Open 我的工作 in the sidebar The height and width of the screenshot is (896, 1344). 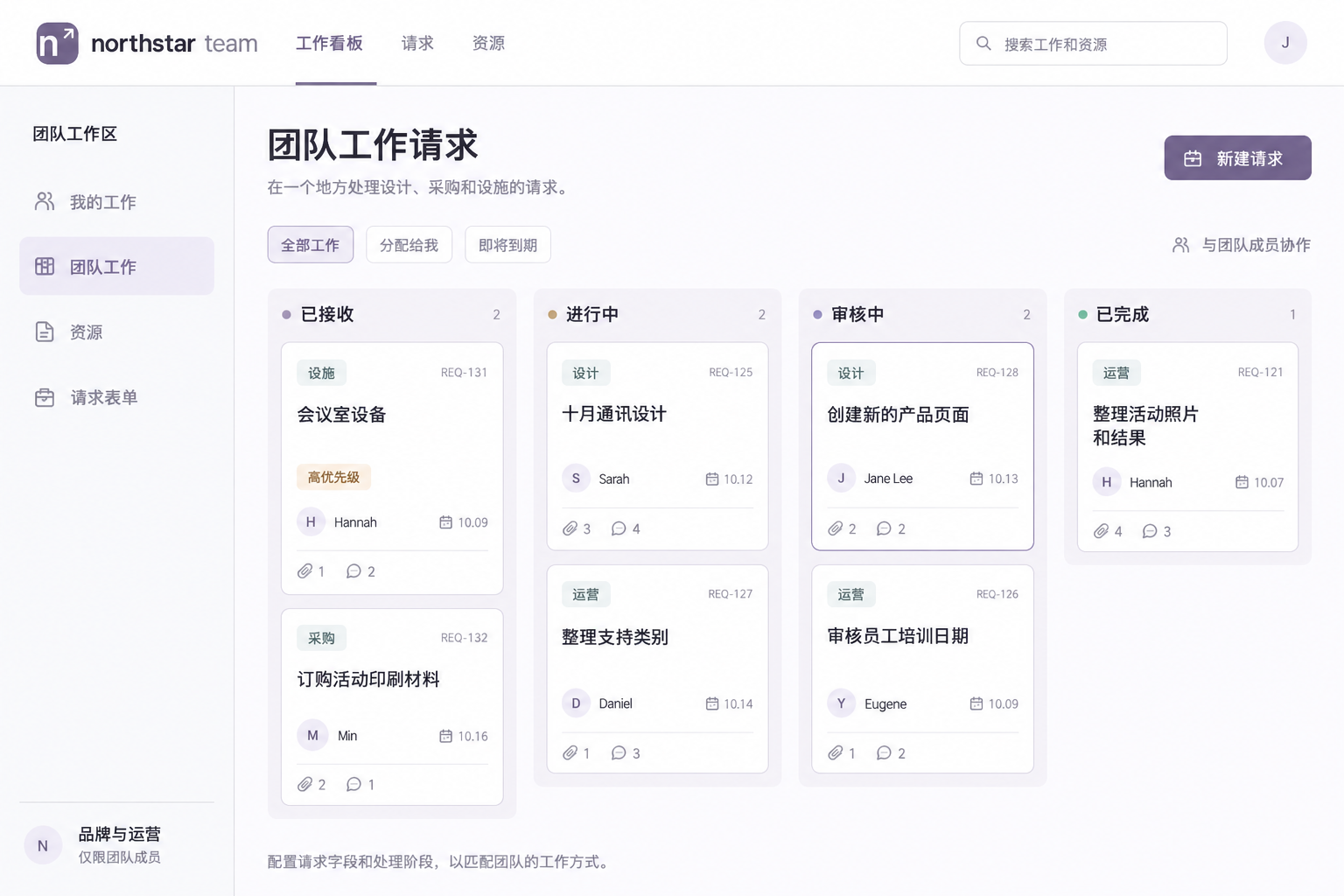point(116,201)
